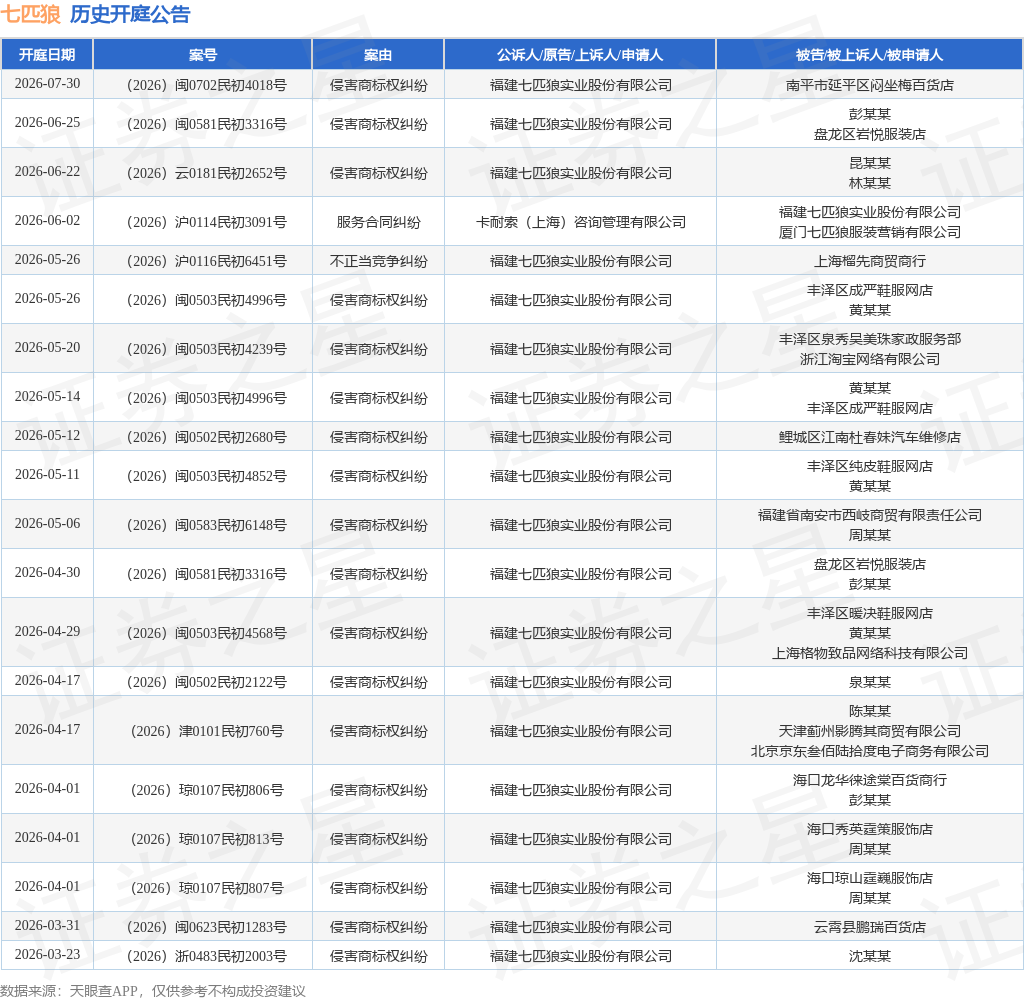The image size is (1024, 1000).
Task: Click 服务合同纠纷 case cause cell
Action: [378, 222]
